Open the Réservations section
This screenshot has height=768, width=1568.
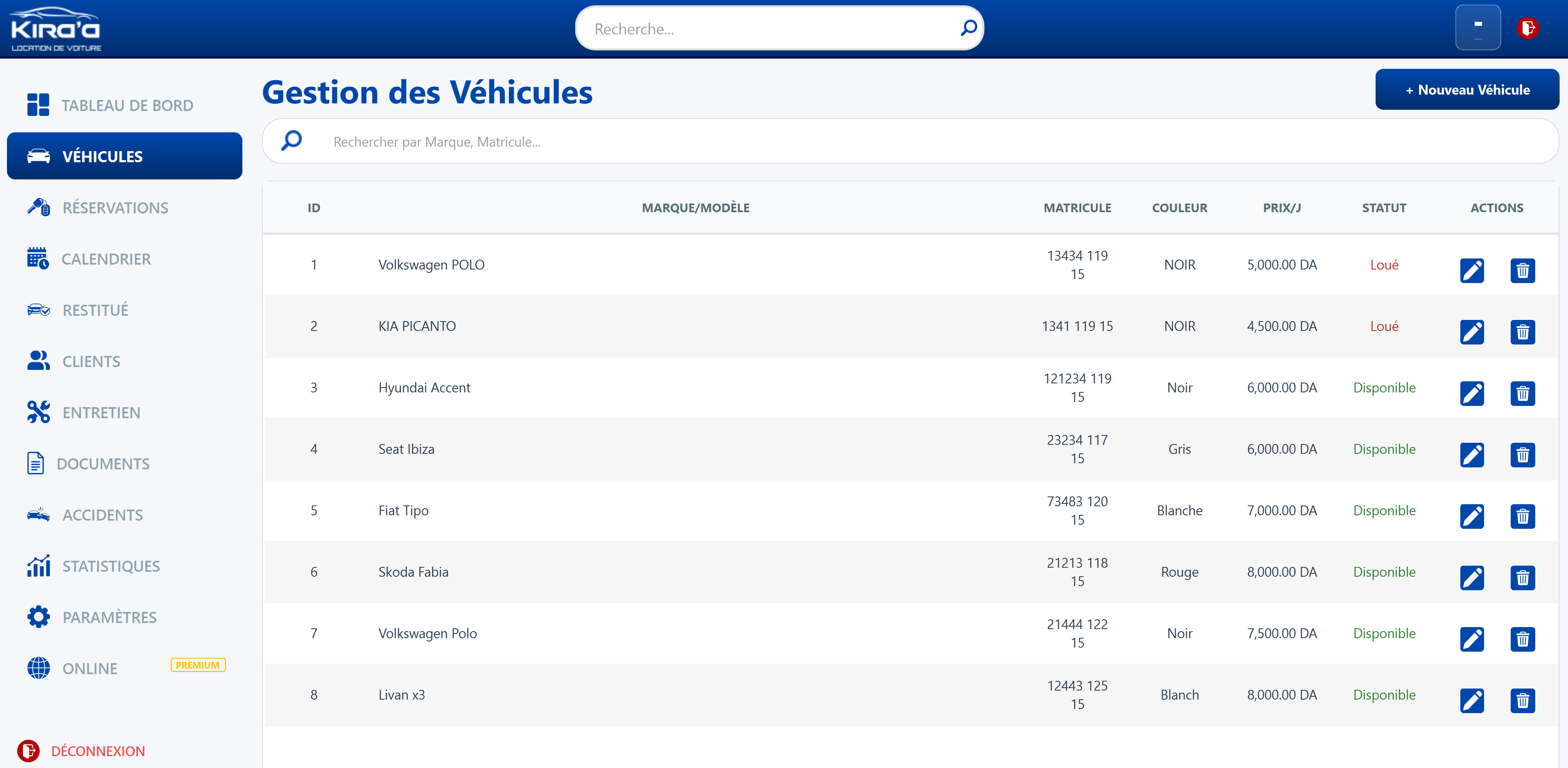pos(124,208)
